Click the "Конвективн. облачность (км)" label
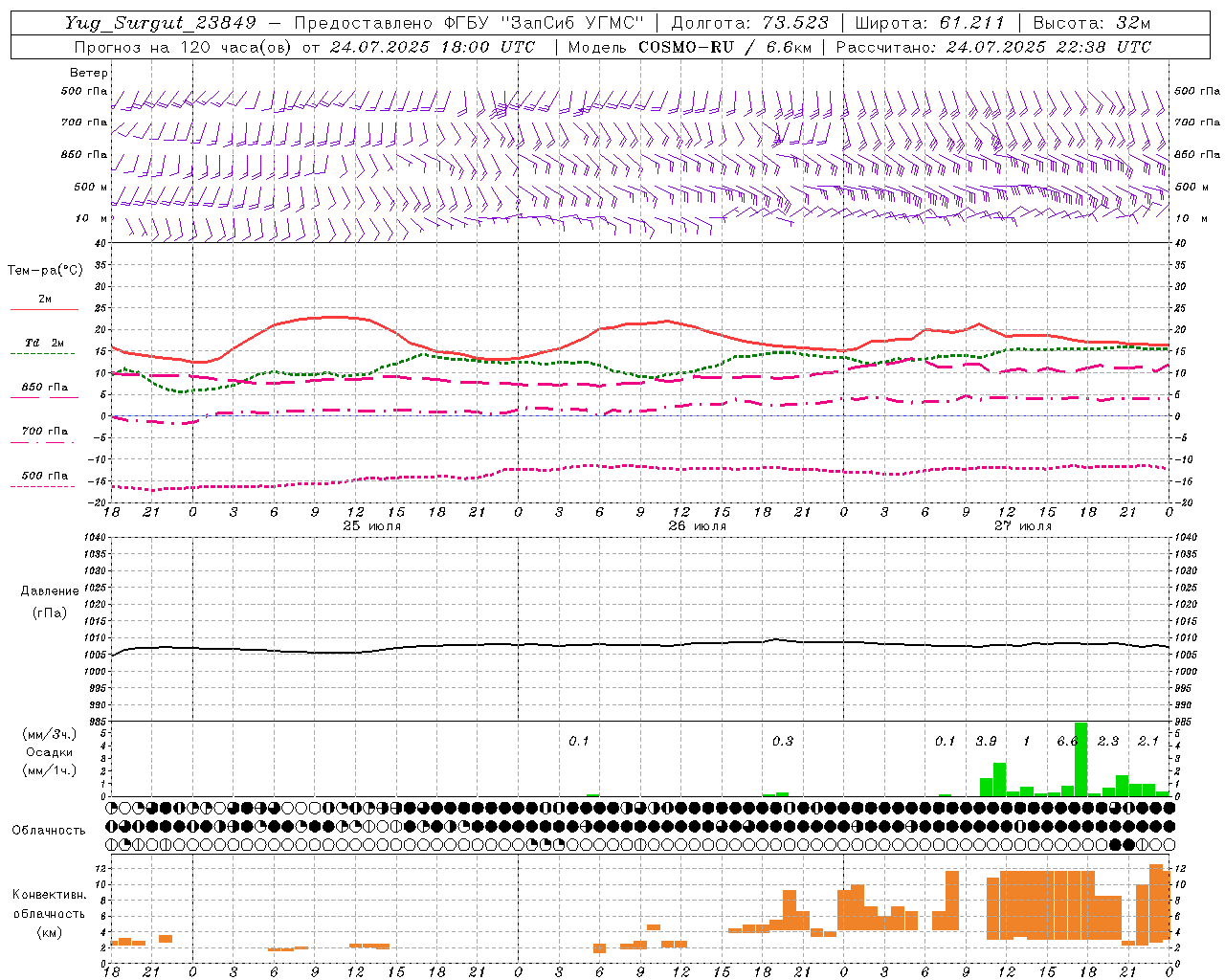The width and height of the screenshot is (1225, 980). [50, 913]
